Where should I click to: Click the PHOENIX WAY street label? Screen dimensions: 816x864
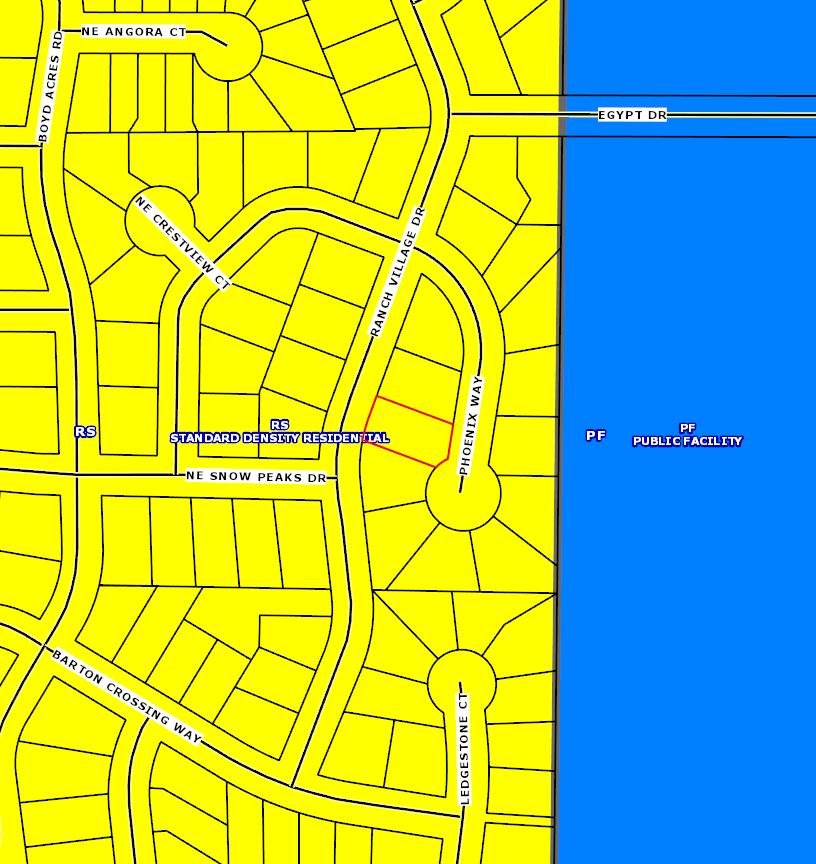471,426
